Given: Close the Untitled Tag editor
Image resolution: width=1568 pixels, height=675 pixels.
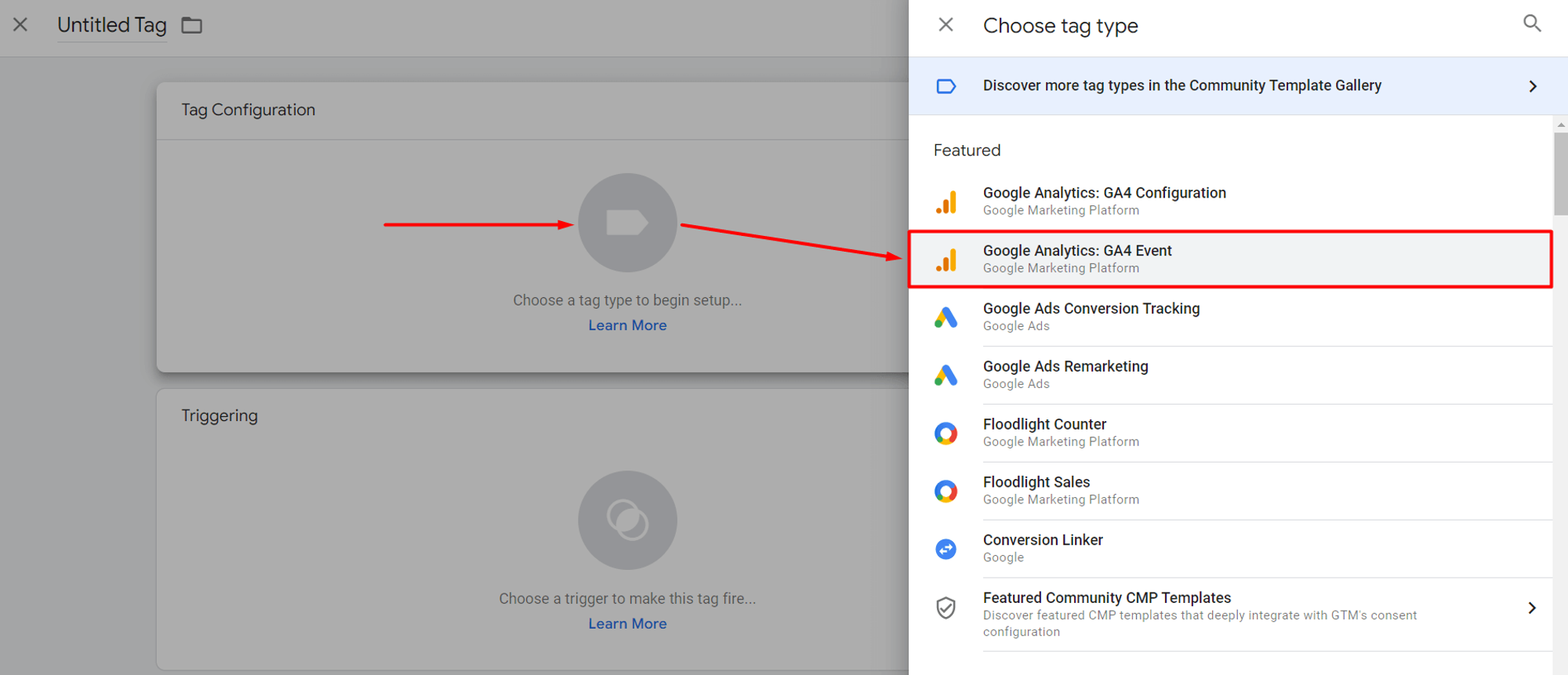Looking at the screenshot, I should [x=20, y=25].
